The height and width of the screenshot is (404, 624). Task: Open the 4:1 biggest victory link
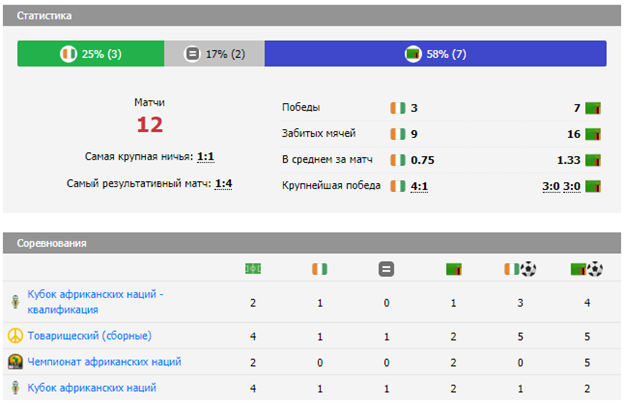[419, 186]
